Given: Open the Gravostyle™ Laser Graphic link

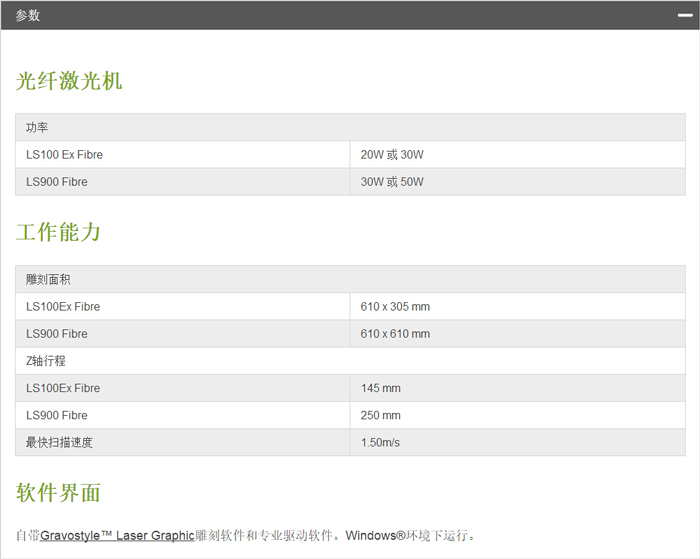Looking at the screenshot, I should (x=117, y=535).
